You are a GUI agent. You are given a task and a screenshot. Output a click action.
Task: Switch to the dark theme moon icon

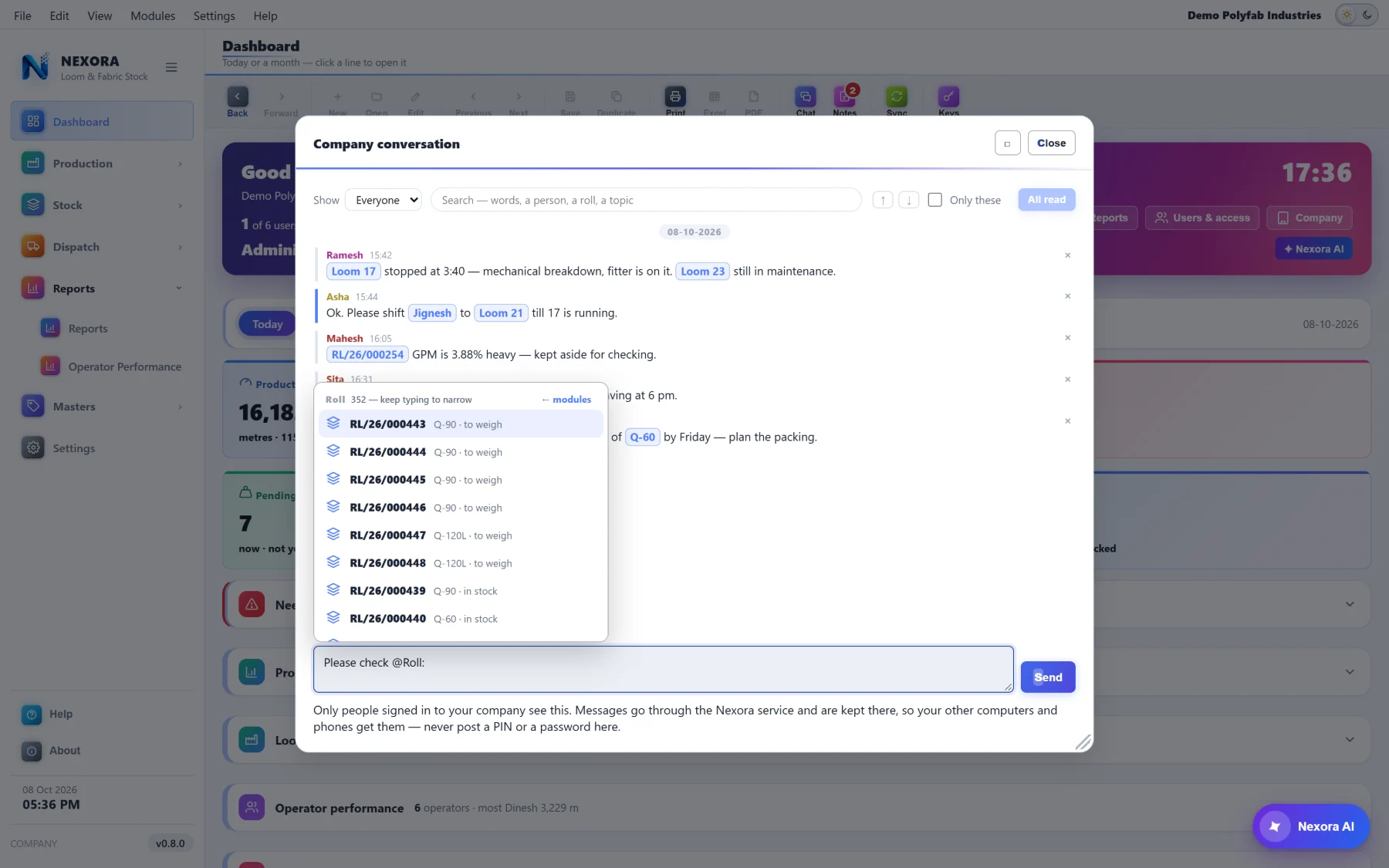click(x=1367, y=15)
